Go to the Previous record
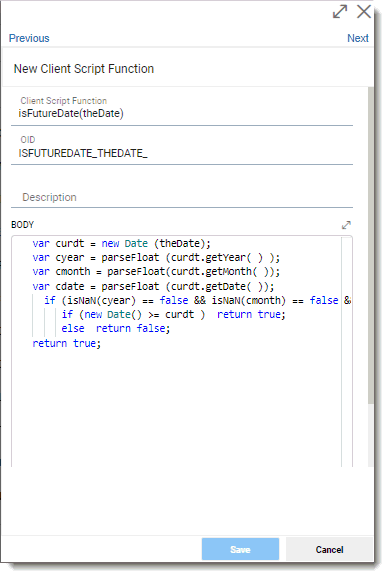Viewport: 389px width, 578px height. [29, 38]
